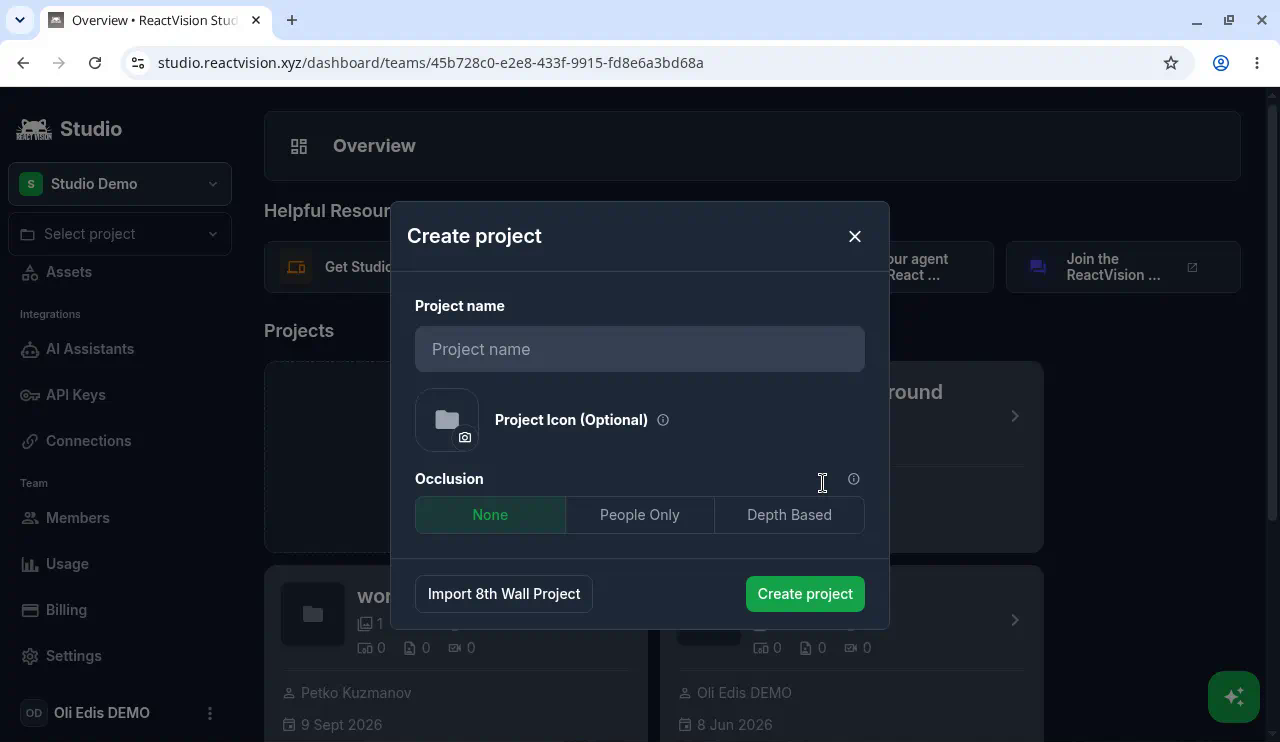Open the Members page
Viewport: 1280px width, 742px height.
tap(78, 518)
